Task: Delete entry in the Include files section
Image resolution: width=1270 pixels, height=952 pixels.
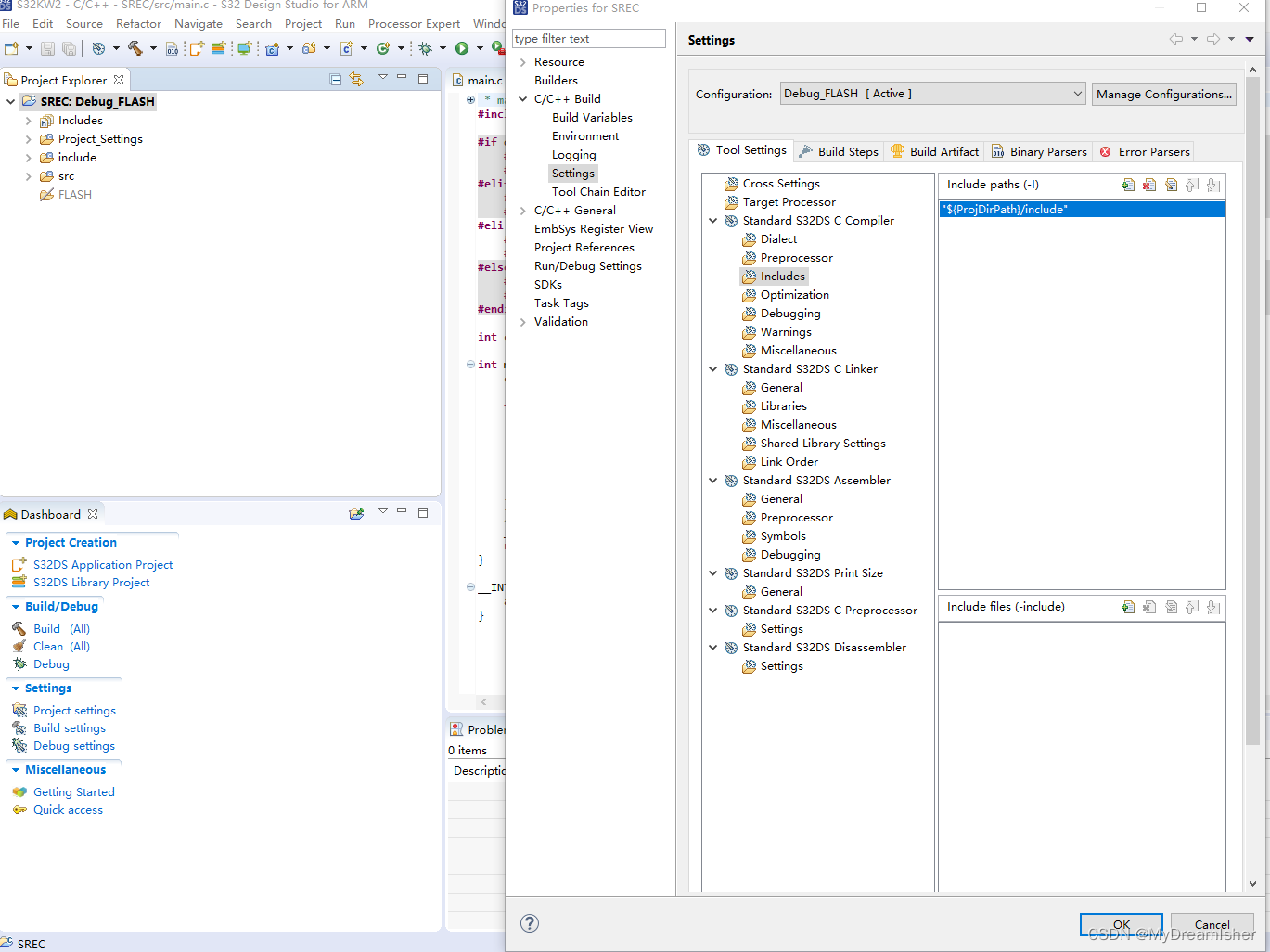Action: pos(1149,607)
